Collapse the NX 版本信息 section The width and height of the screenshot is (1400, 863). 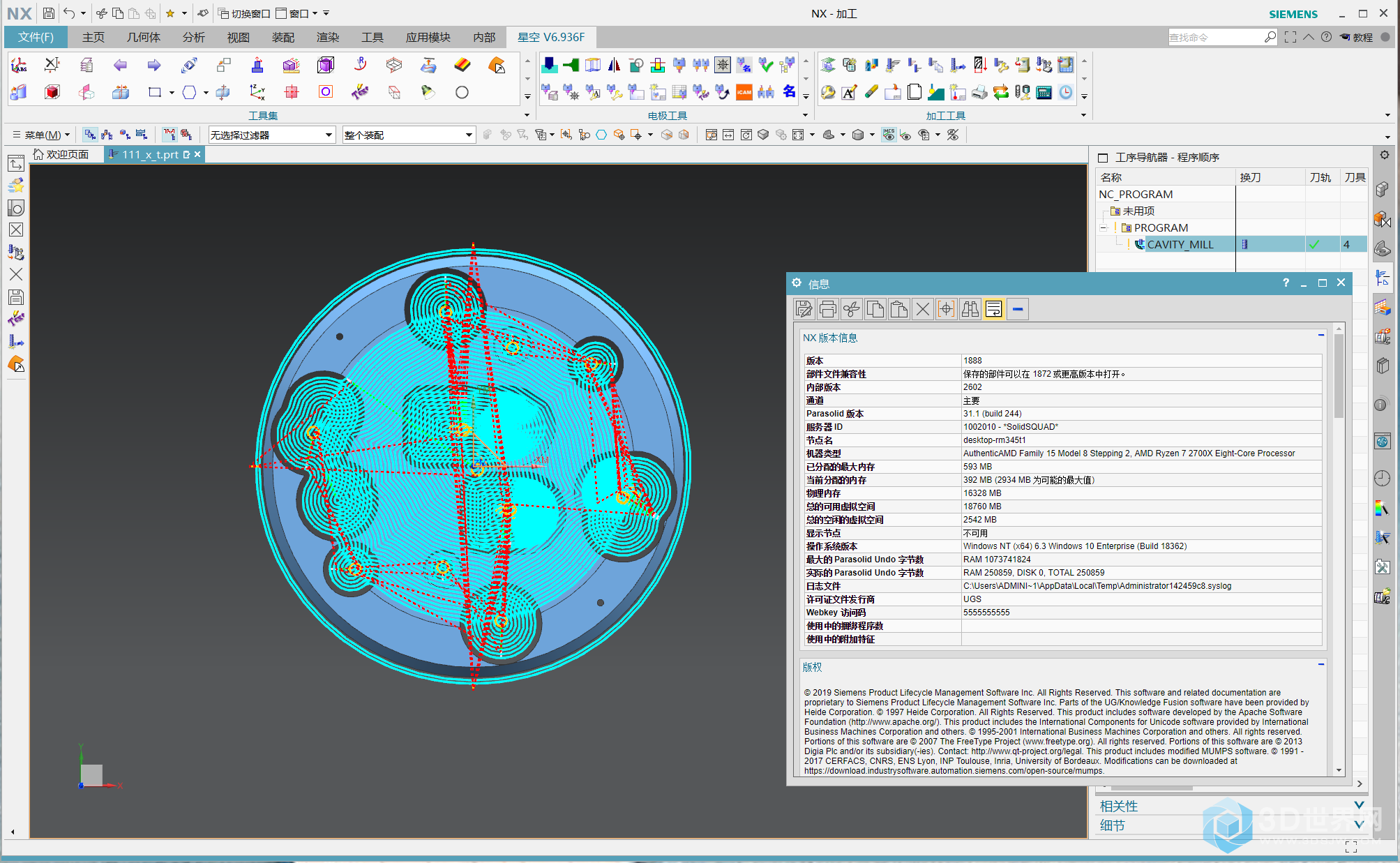point(1320,336)
